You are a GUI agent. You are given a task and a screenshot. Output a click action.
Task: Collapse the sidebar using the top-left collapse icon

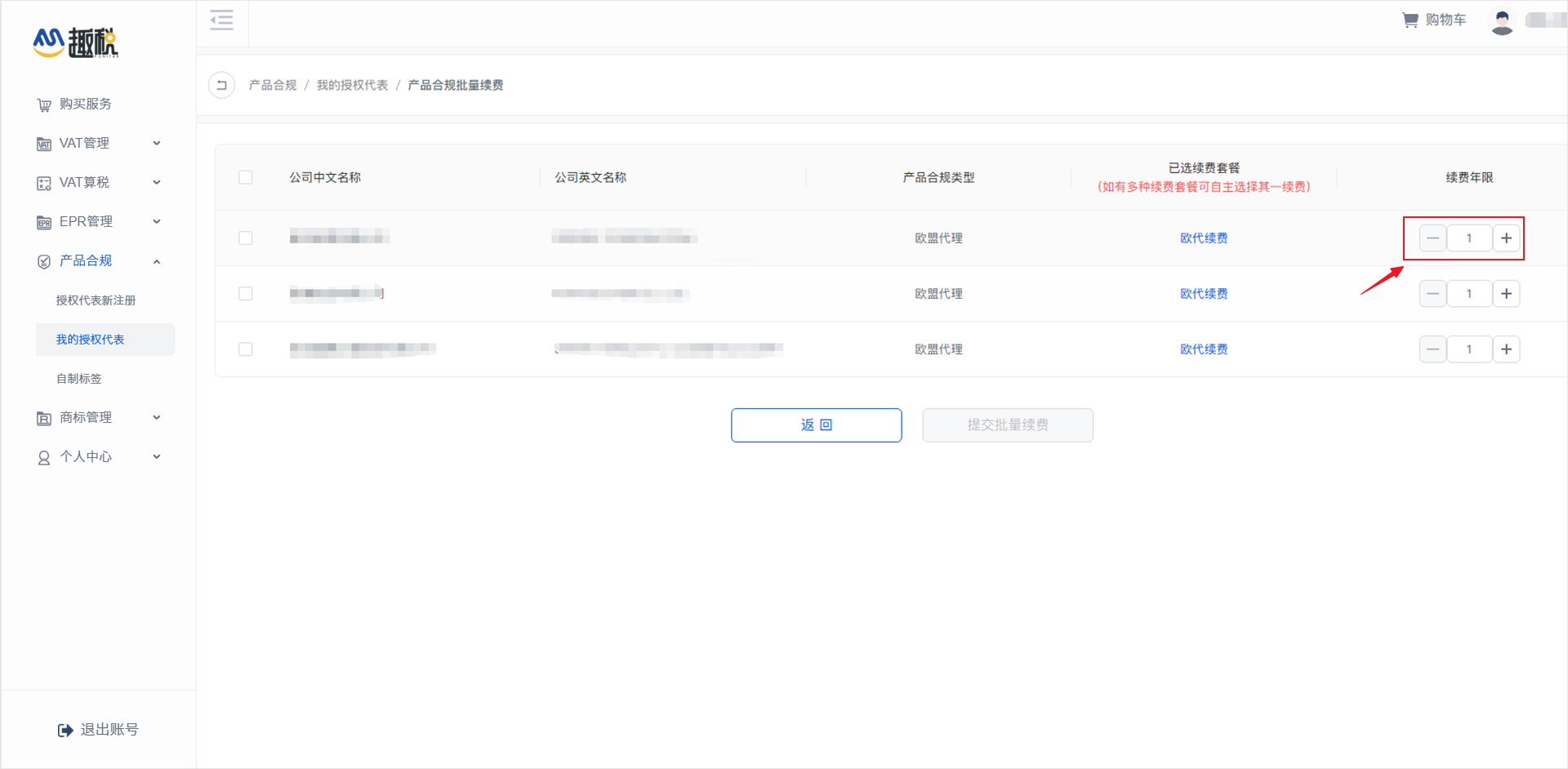point(221,20)
